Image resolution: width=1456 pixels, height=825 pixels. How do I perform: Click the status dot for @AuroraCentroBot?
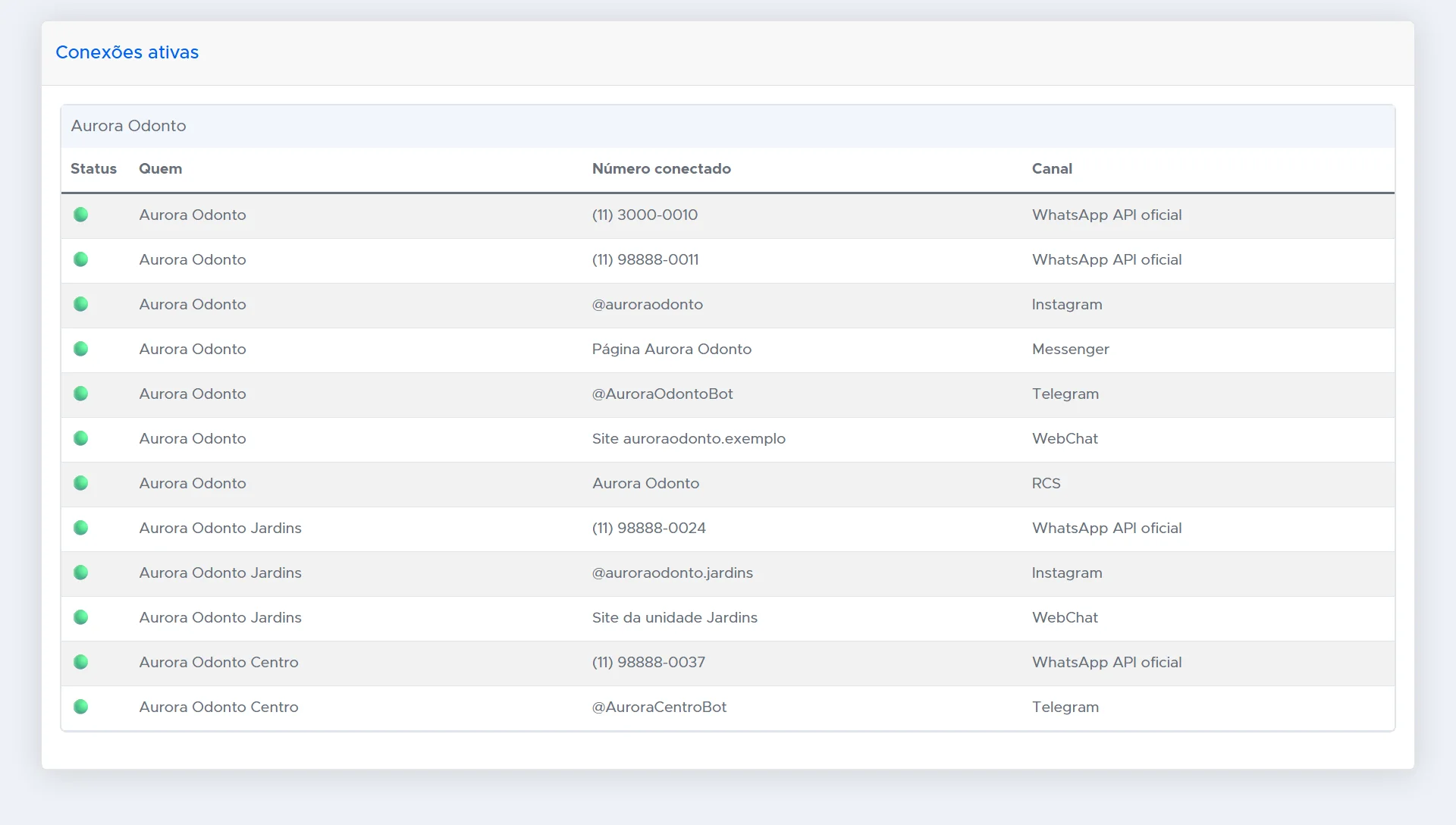[80, 707]
